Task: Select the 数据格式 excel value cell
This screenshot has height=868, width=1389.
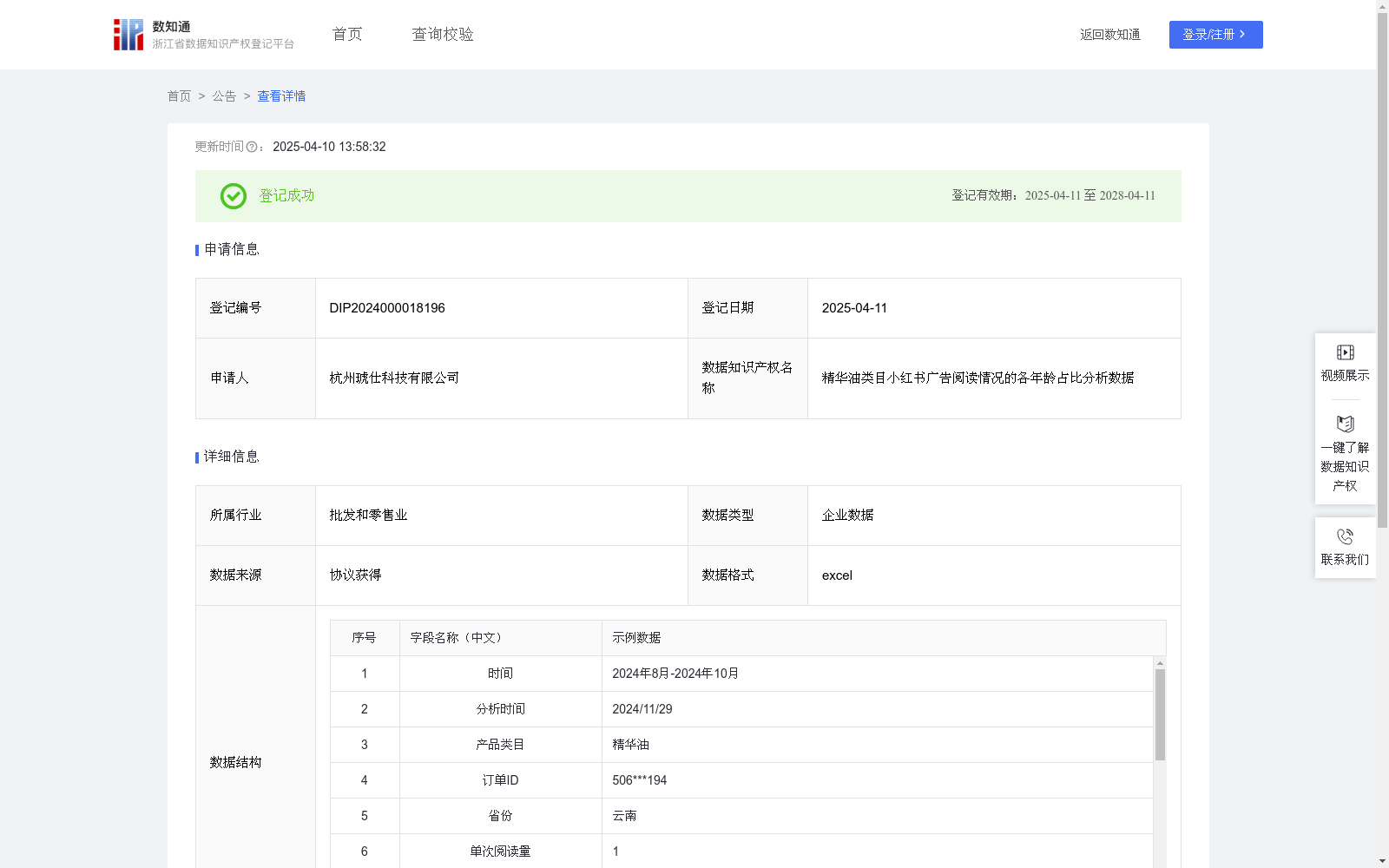Action: pyautogui.click(x=836, y=575)
